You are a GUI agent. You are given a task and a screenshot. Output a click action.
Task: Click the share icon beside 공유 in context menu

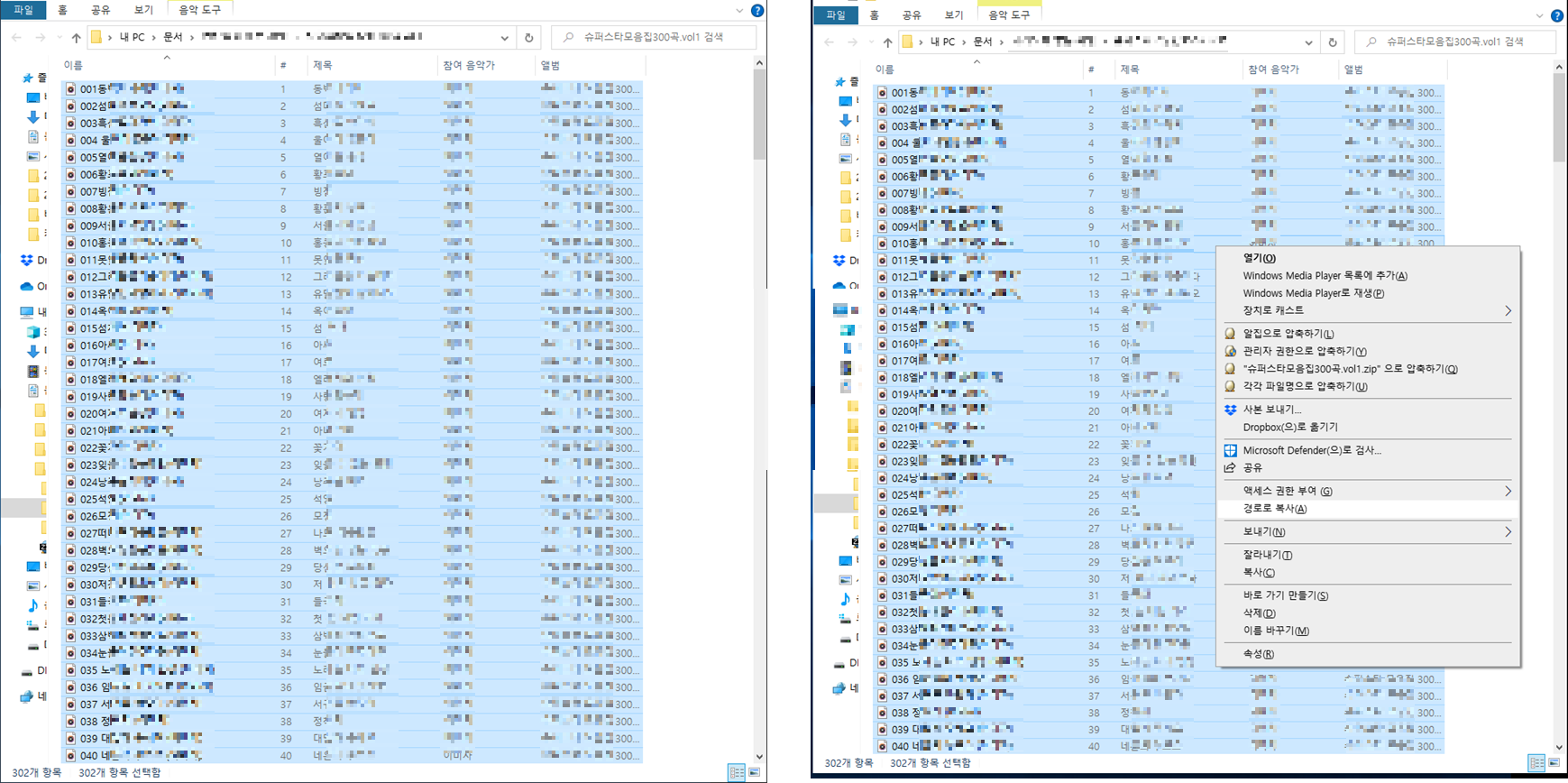[1230, 468]
